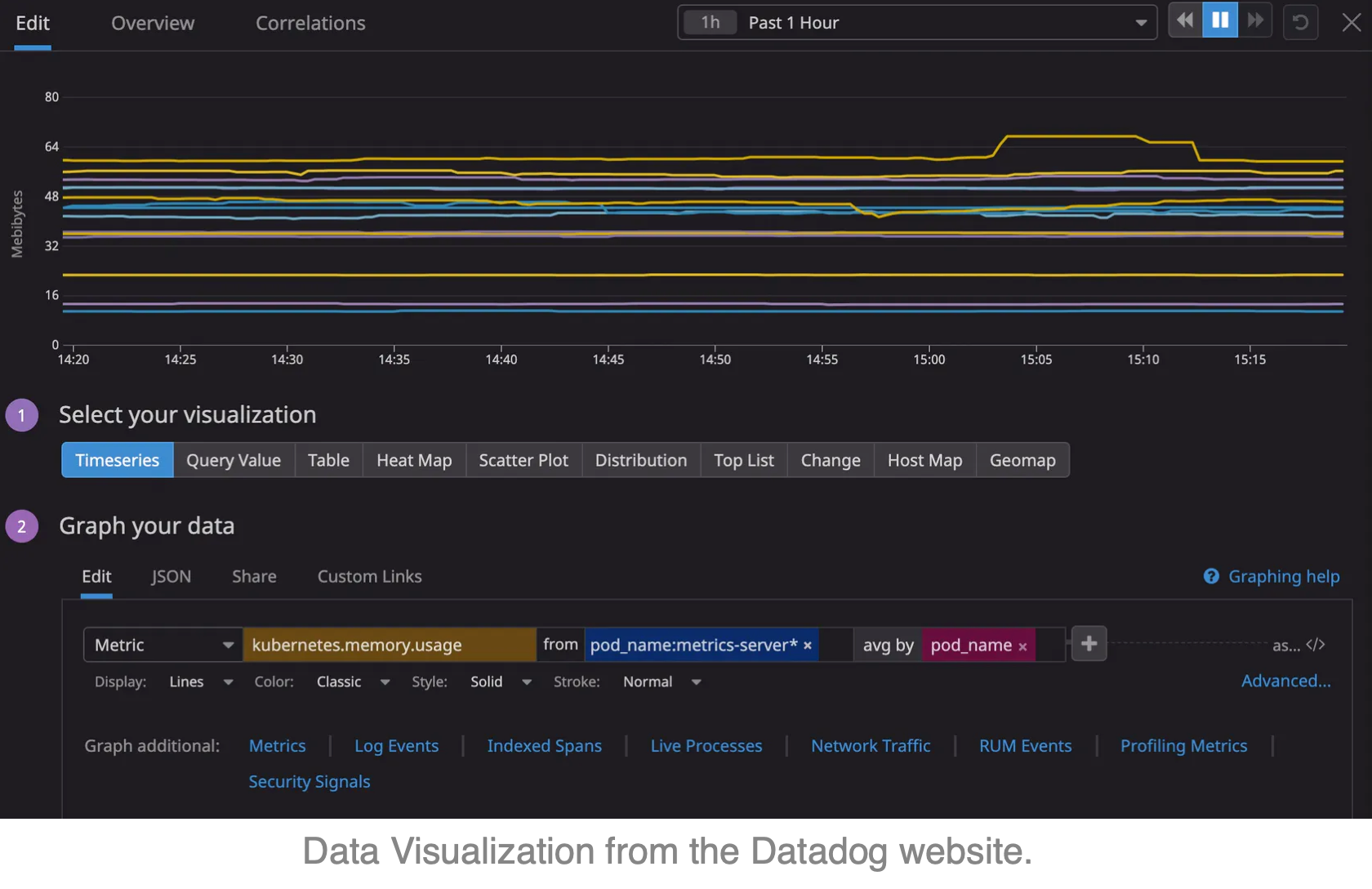The height and width of the screenshot is (889, 1372).
Task: Expand the Display Lines dropdown
Action: (x=201, y=681)
